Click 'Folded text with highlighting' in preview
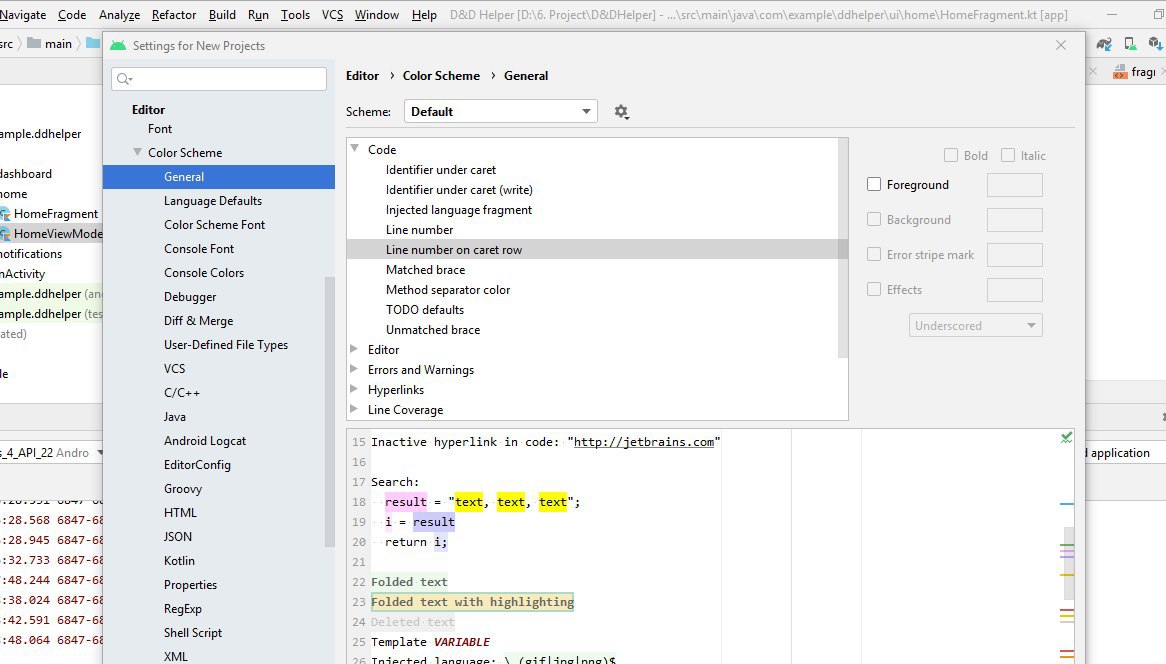1166x664 pixels. point(472,602)
